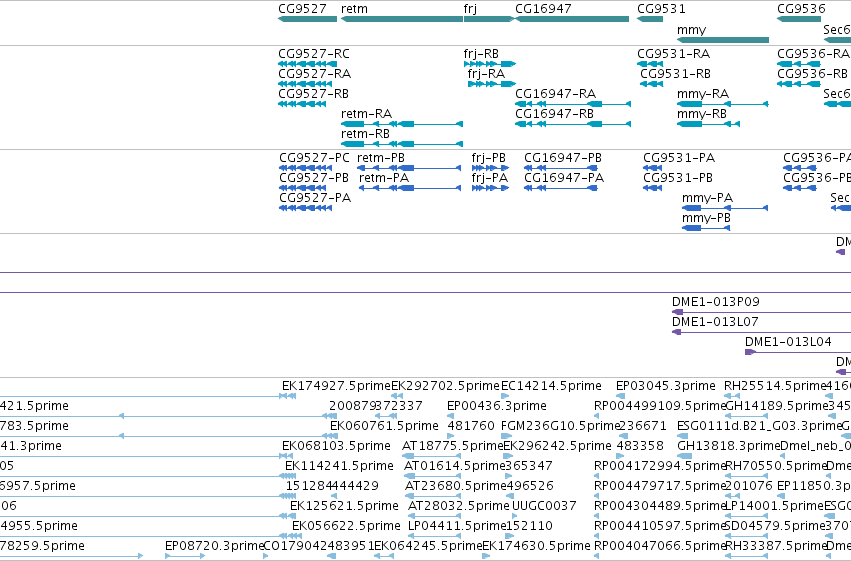Select the CG9527-PA protein glyph
Viewport: 851px width, 561px height.
(x=306, y=208)
